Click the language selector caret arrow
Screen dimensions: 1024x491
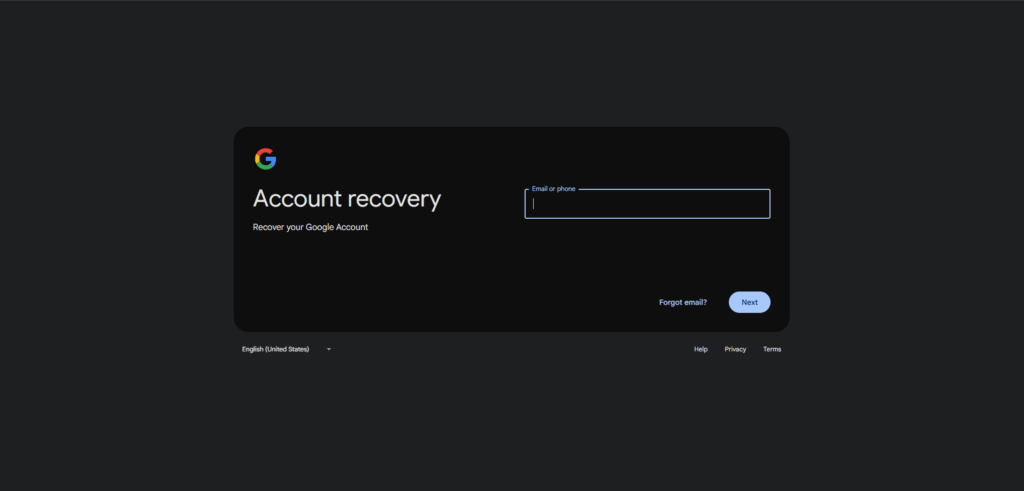point(328,349)
